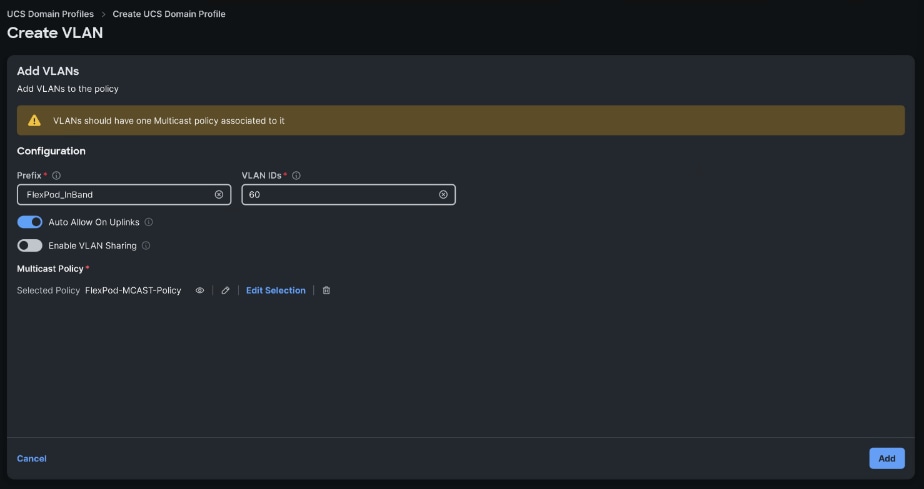Click the multicast warning triangle icon
Image resolution: width=924 pixels, height=489 pixels.
[x=34, y=120]
